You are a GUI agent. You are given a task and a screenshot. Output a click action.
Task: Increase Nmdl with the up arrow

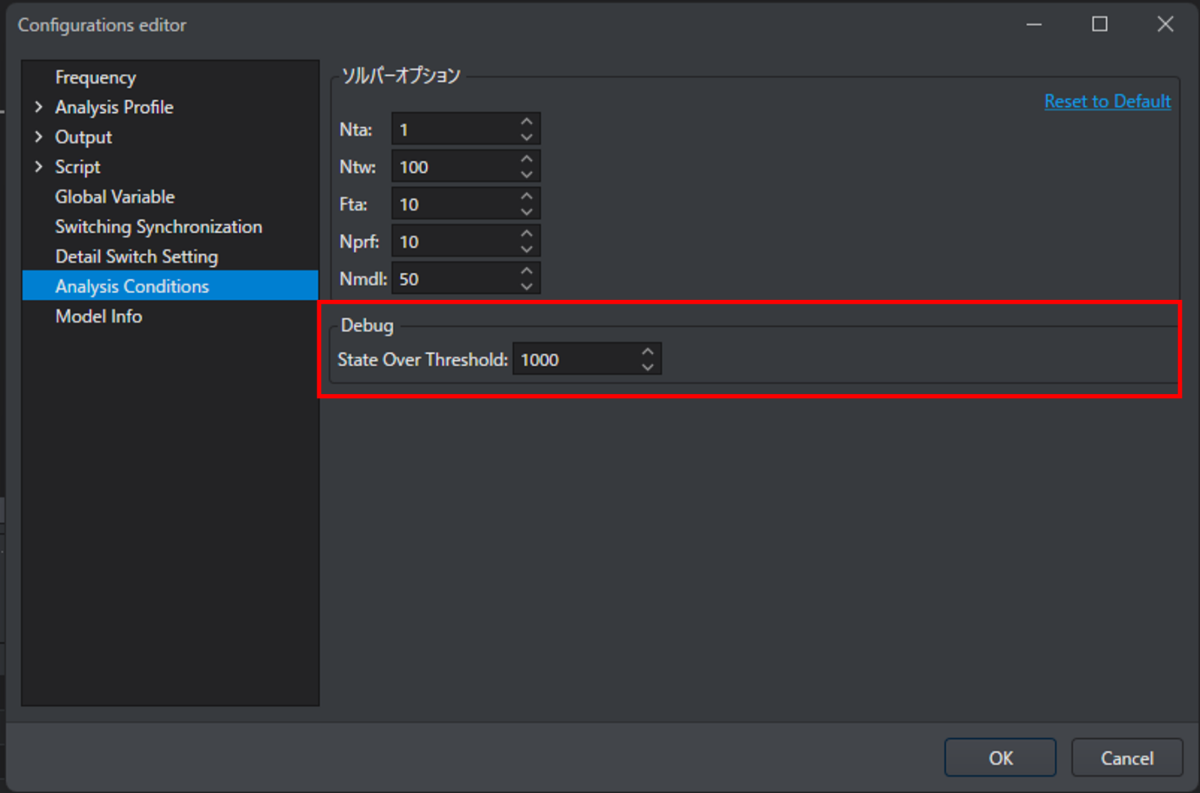coord(527,271)
